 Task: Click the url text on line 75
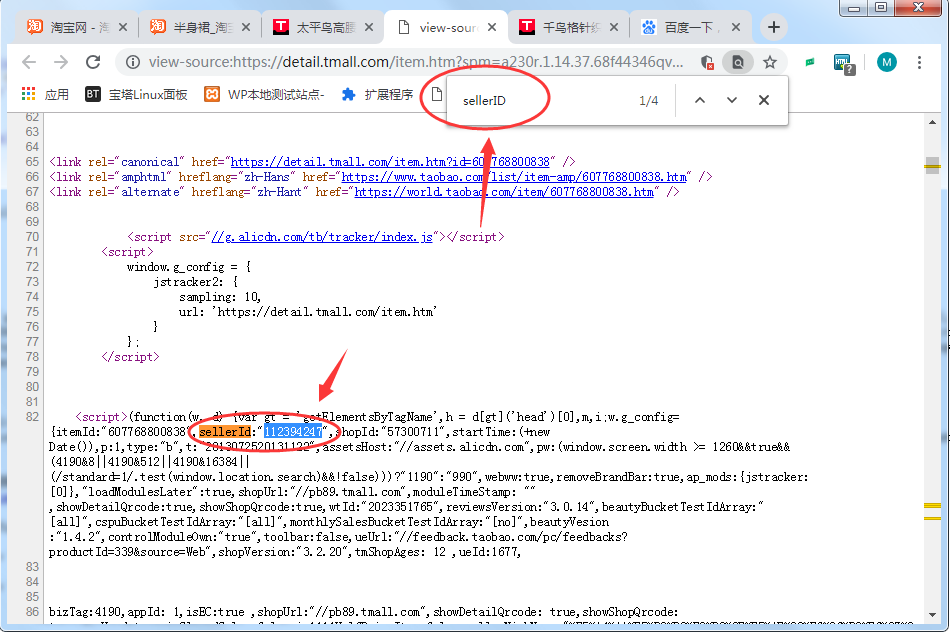tap(308, 312)
